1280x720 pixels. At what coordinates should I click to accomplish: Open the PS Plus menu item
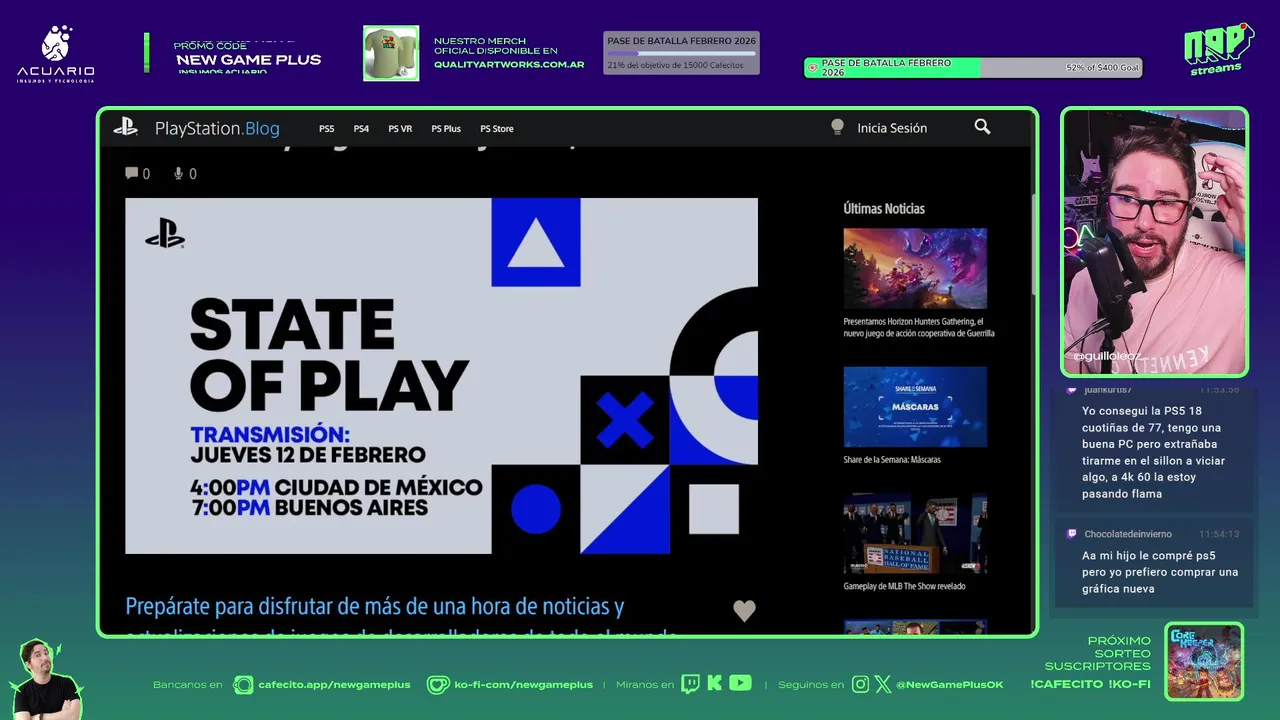[446, 129]
